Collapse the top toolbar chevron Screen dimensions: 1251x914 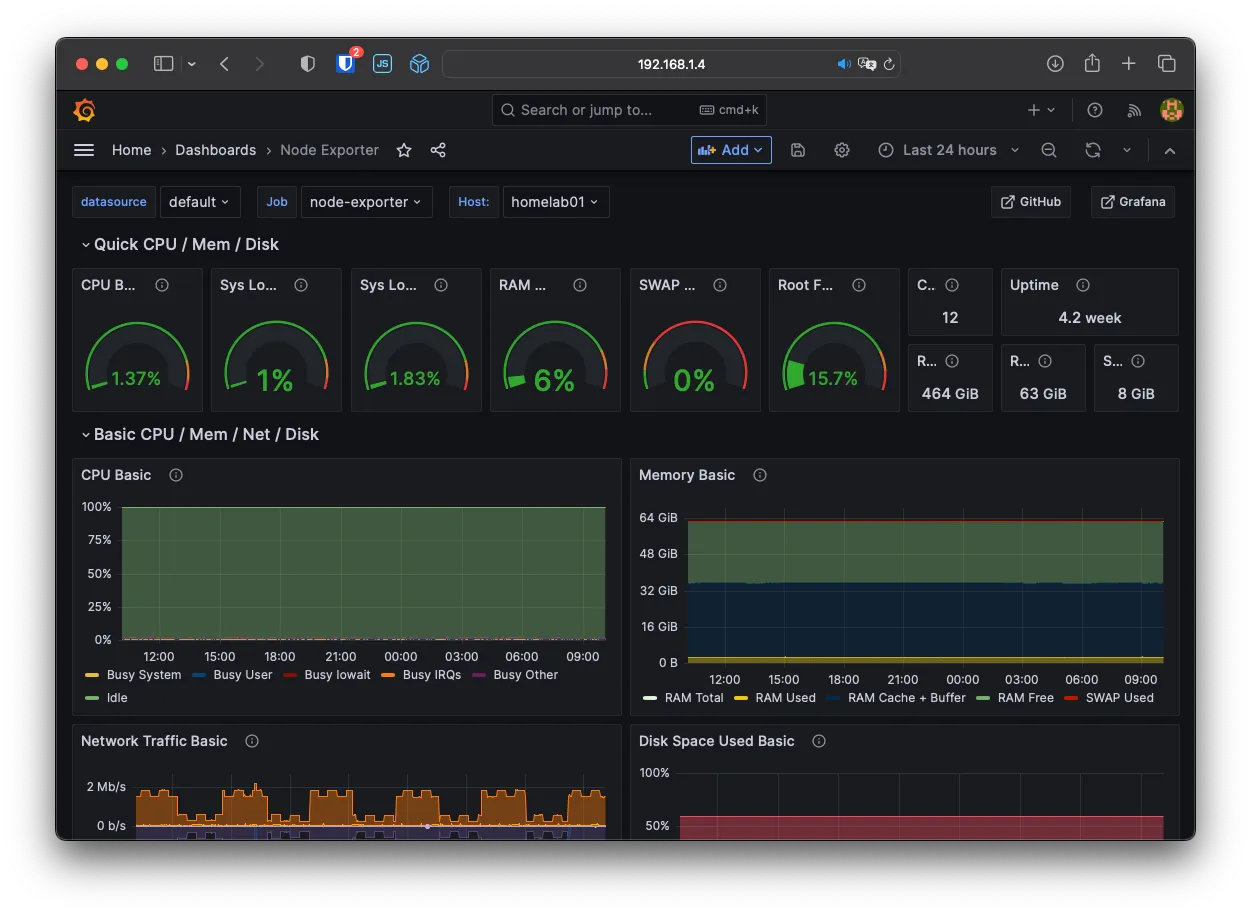[1170, 150]
